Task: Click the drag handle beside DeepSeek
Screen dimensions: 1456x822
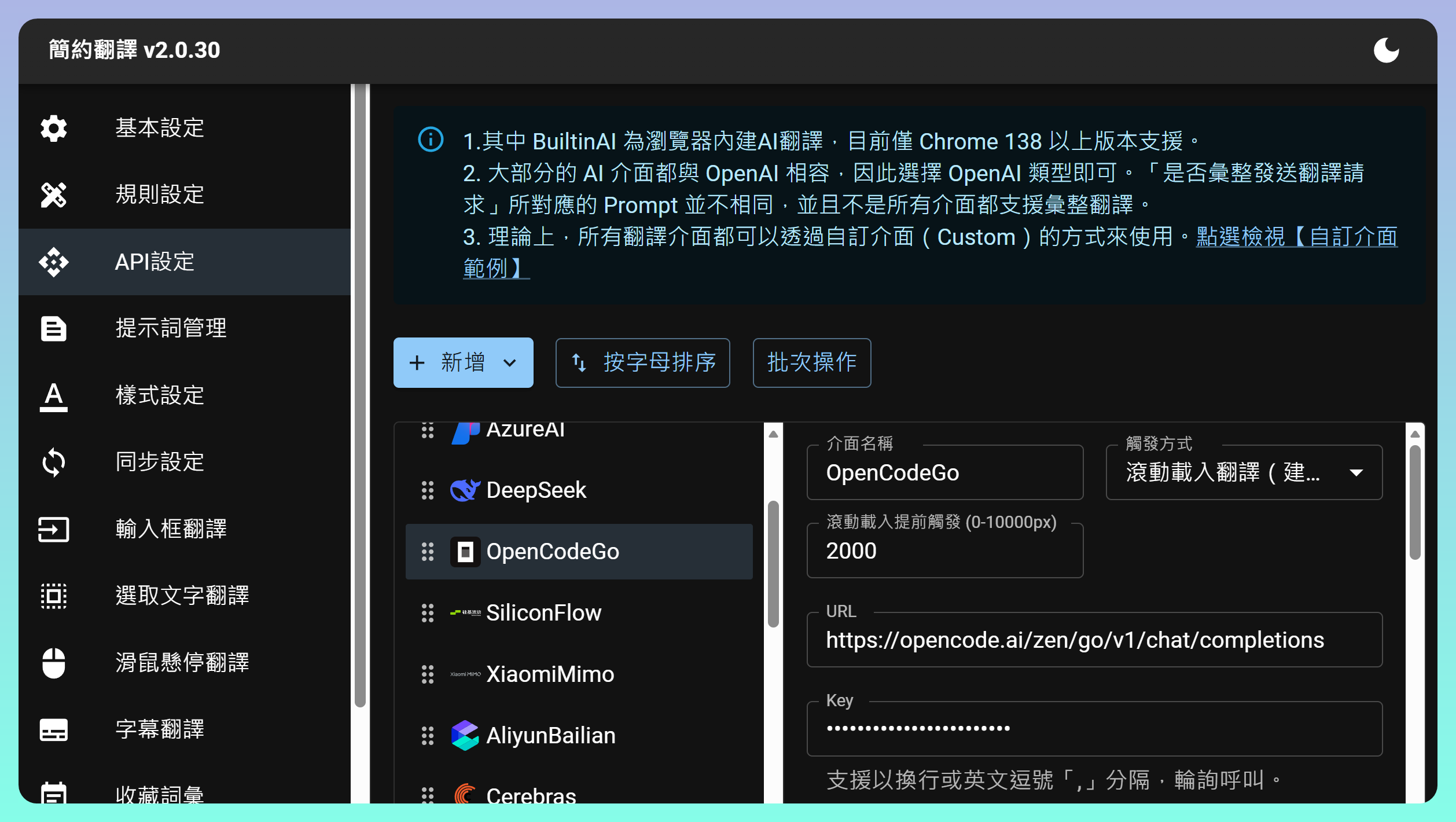Action: click(428, 490)
